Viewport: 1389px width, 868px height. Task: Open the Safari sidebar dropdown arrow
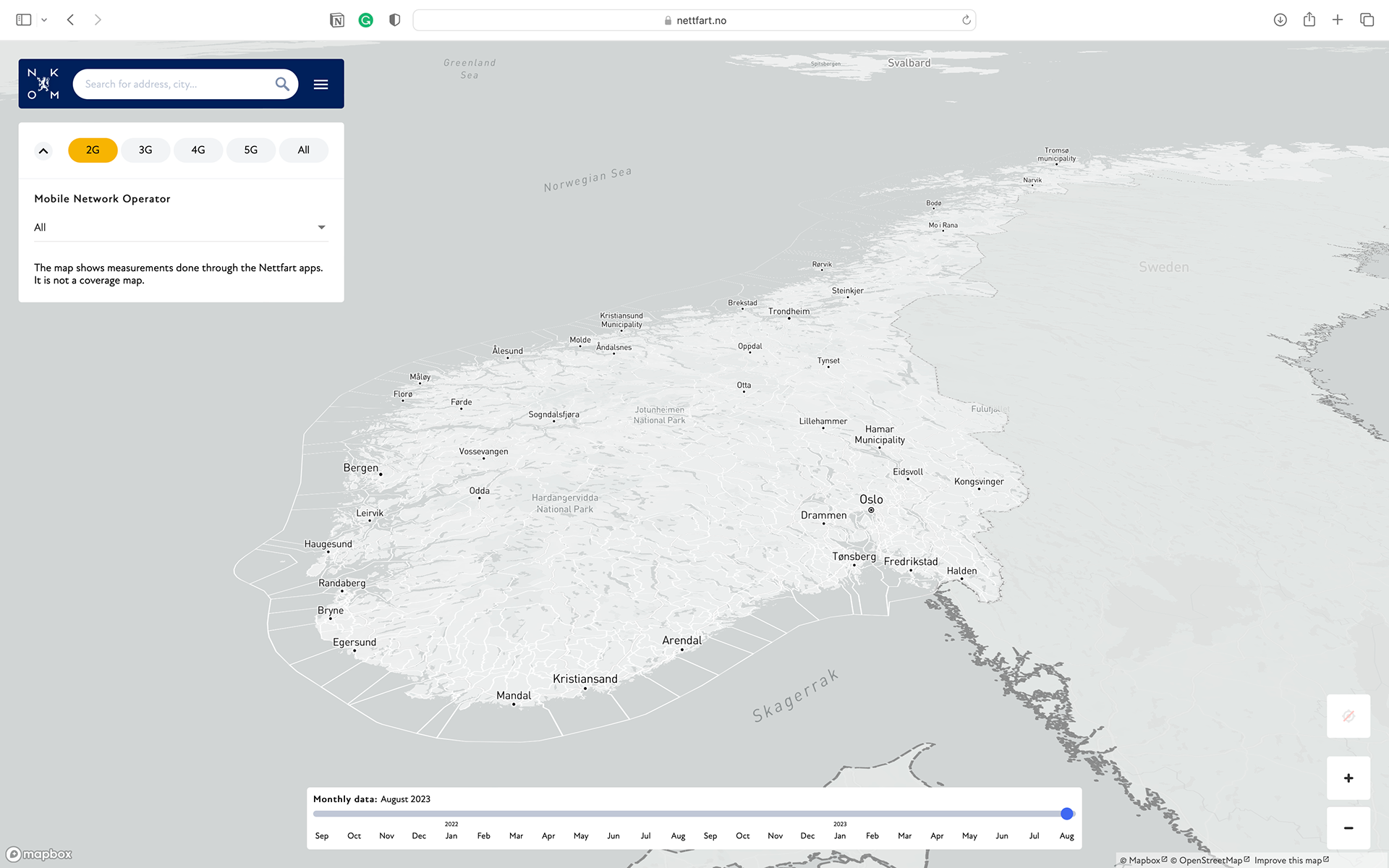tap(44, 20)
